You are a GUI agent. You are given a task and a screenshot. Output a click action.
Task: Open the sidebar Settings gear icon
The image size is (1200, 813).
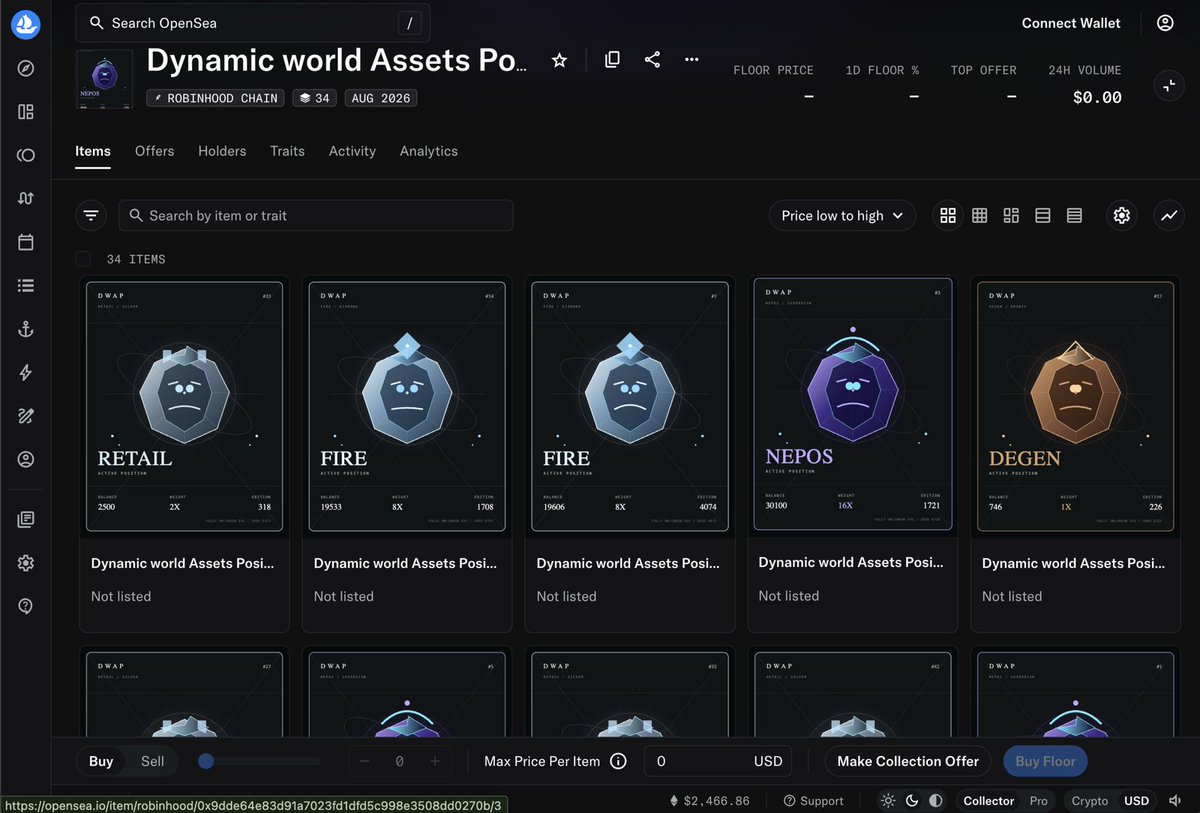26,563
